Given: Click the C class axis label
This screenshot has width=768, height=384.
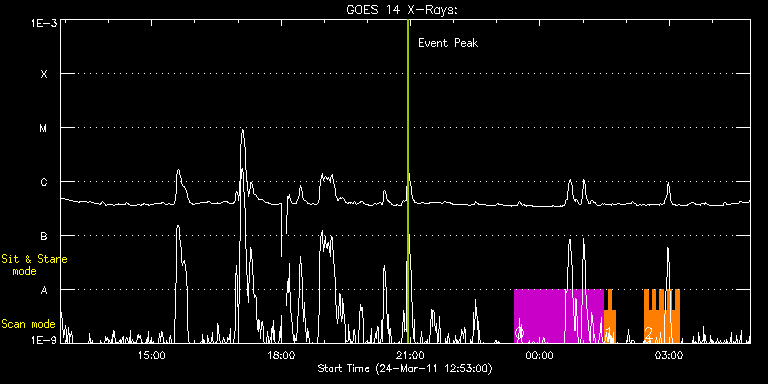Looking at the screenshot, I should 44,182.
